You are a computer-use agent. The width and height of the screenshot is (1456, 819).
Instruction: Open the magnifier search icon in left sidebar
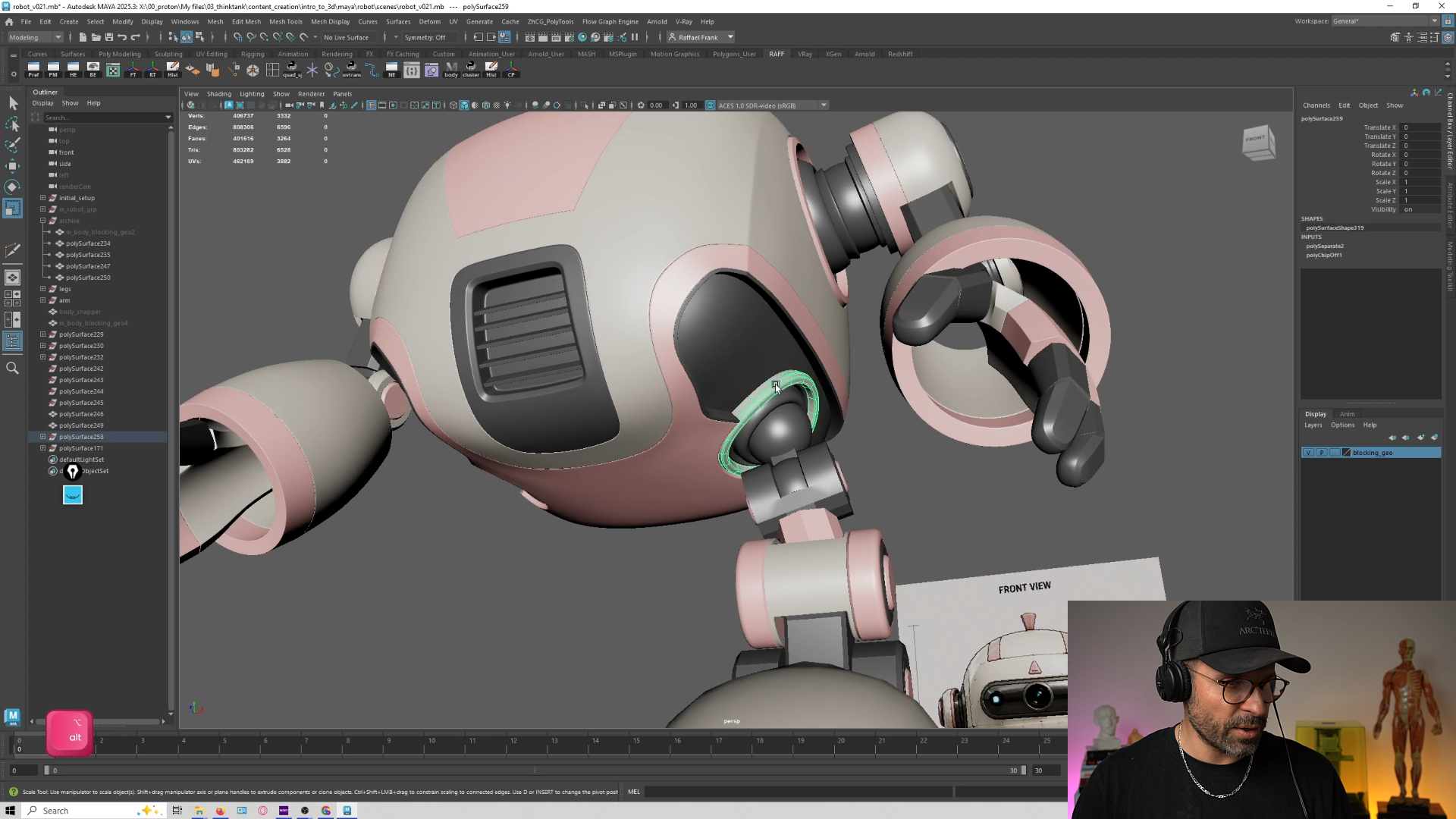12,368
